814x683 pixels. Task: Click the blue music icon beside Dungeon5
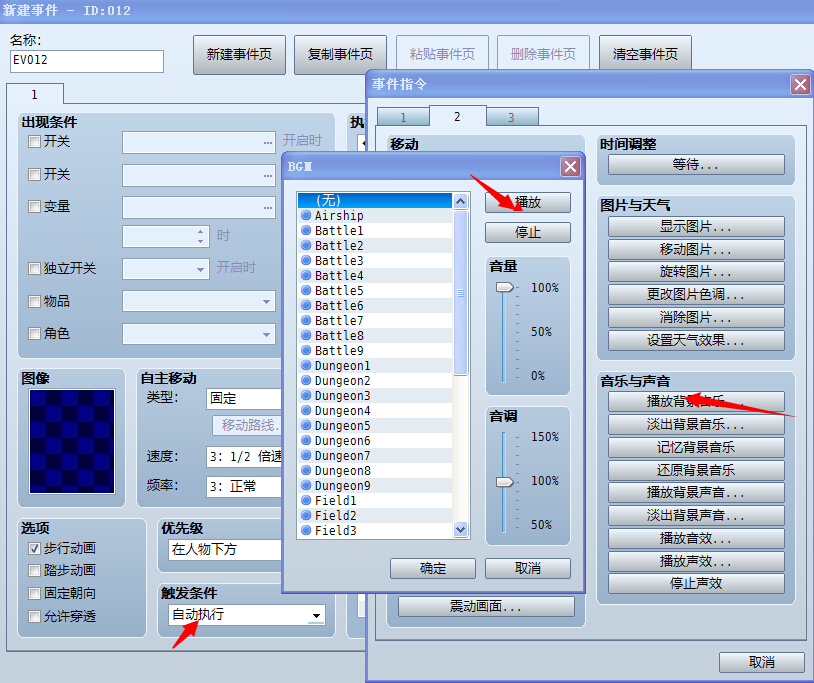(x=306, y=426)
